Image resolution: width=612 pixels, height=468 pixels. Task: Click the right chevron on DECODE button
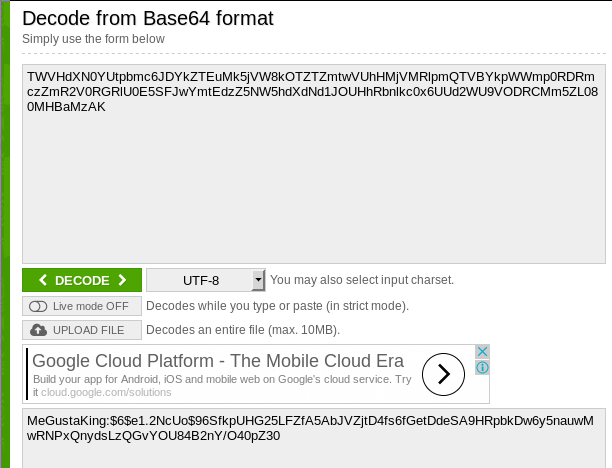tap(122, 280)
